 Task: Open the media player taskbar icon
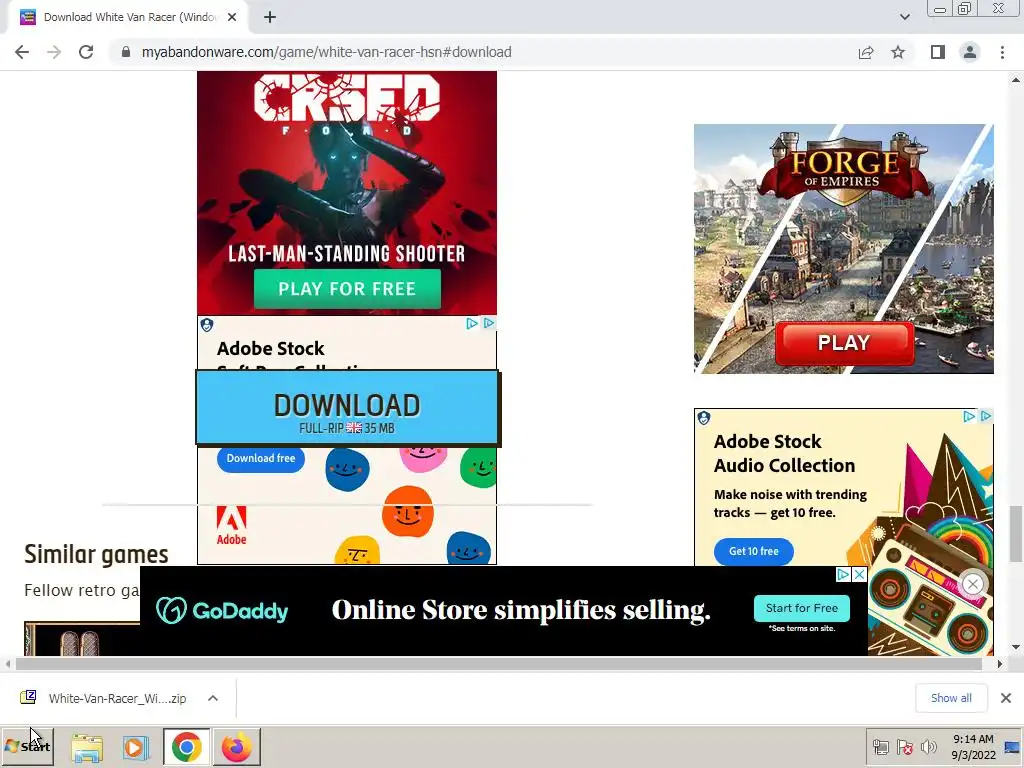(136, 747)
